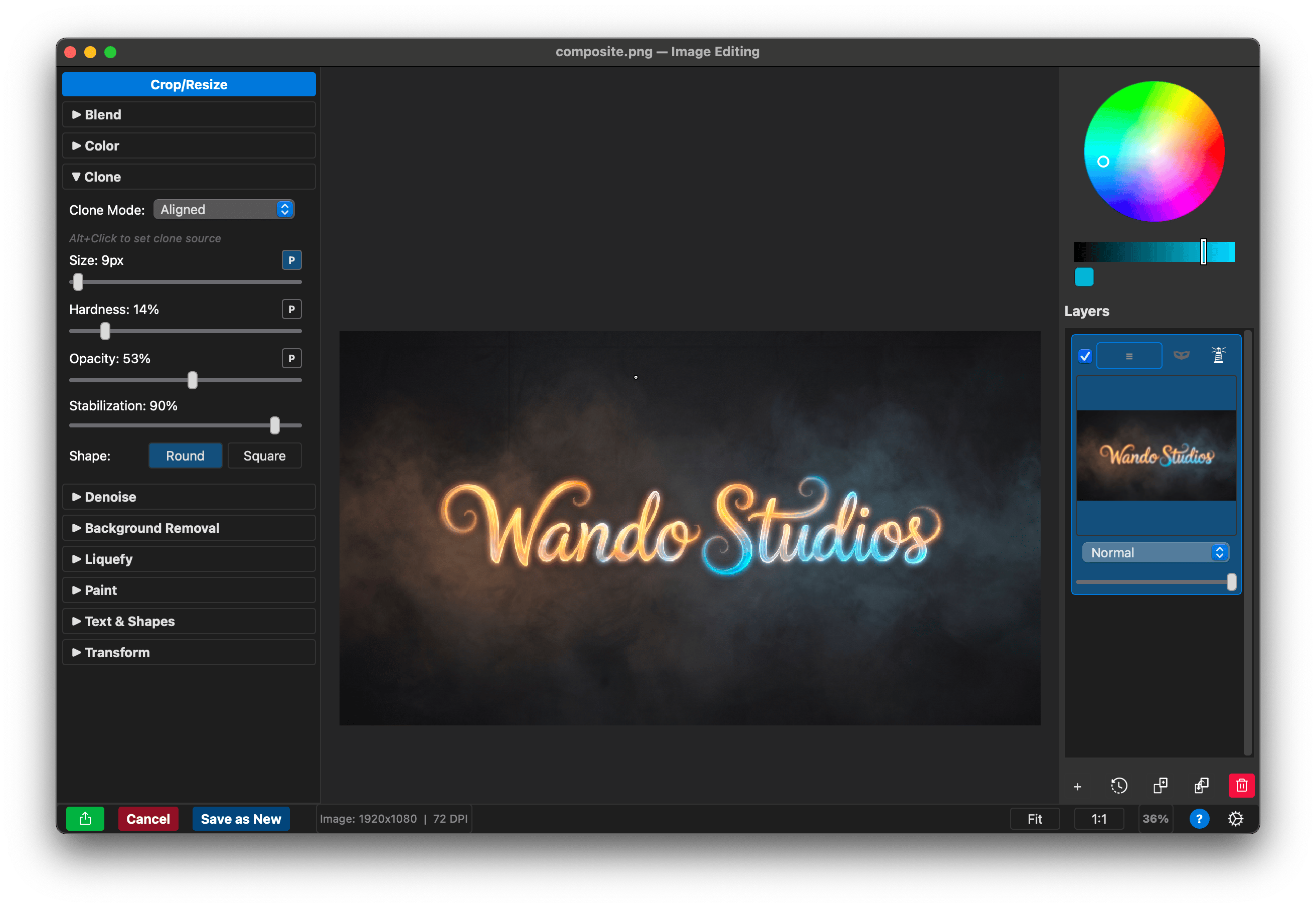Click the Layers panel scrollbar
Screen dimensions: 1316x908
1248,543
